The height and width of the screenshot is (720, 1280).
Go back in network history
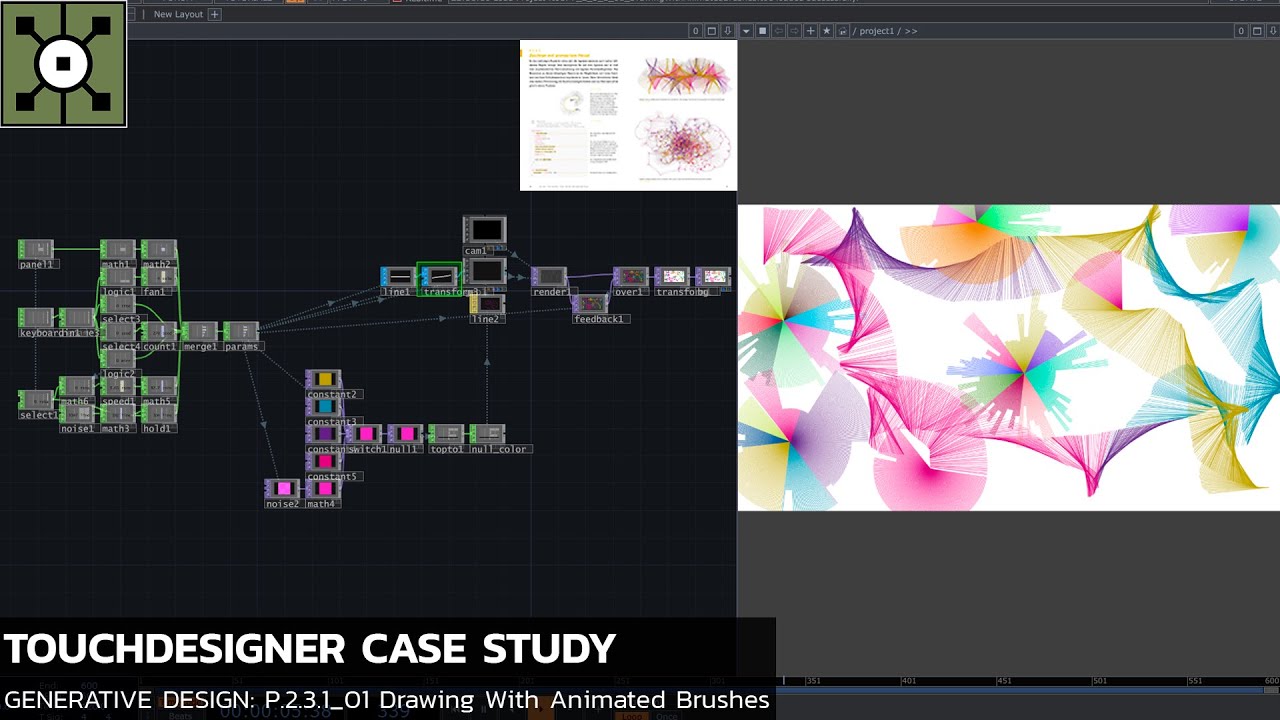pyautogui.click(x=778, y=31)
